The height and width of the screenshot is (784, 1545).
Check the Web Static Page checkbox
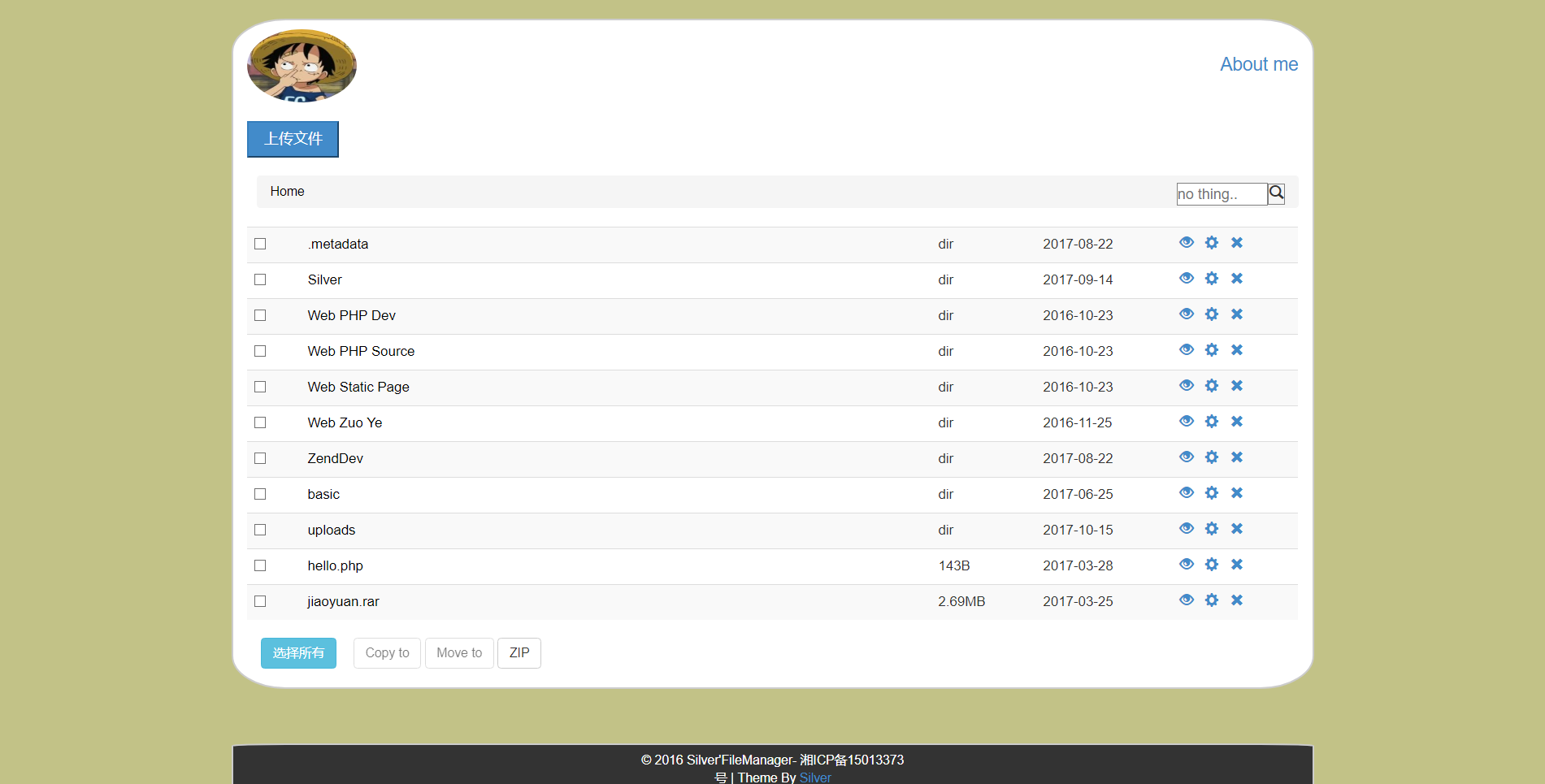pos(260,387)
